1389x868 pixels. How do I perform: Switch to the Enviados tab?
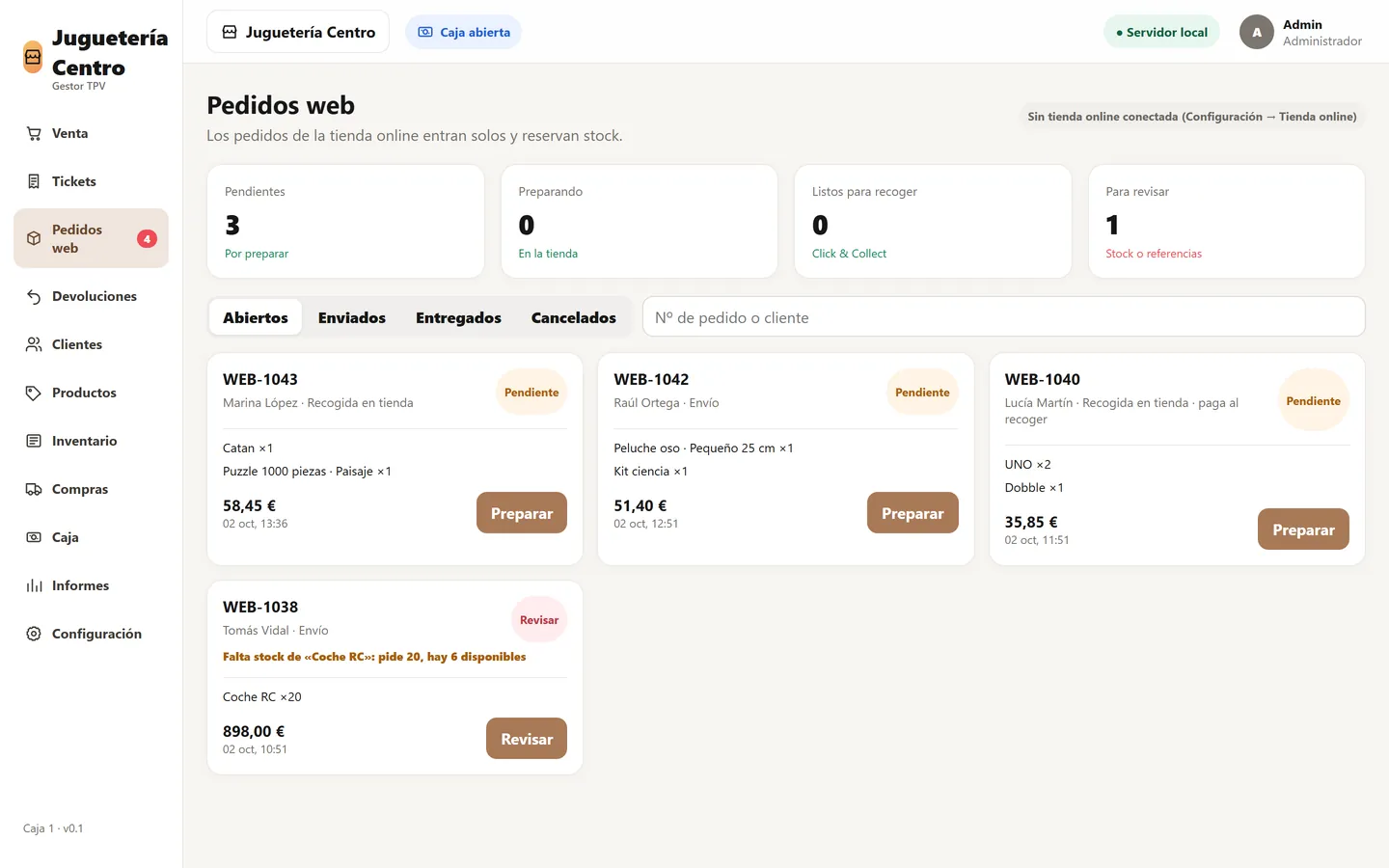(x=352, y=317)
